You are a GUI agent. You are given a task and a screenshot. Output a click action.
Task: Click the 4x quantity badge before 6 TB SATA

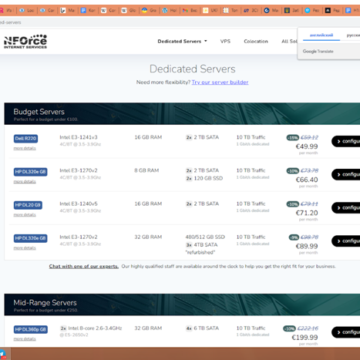tap(189, 328)
